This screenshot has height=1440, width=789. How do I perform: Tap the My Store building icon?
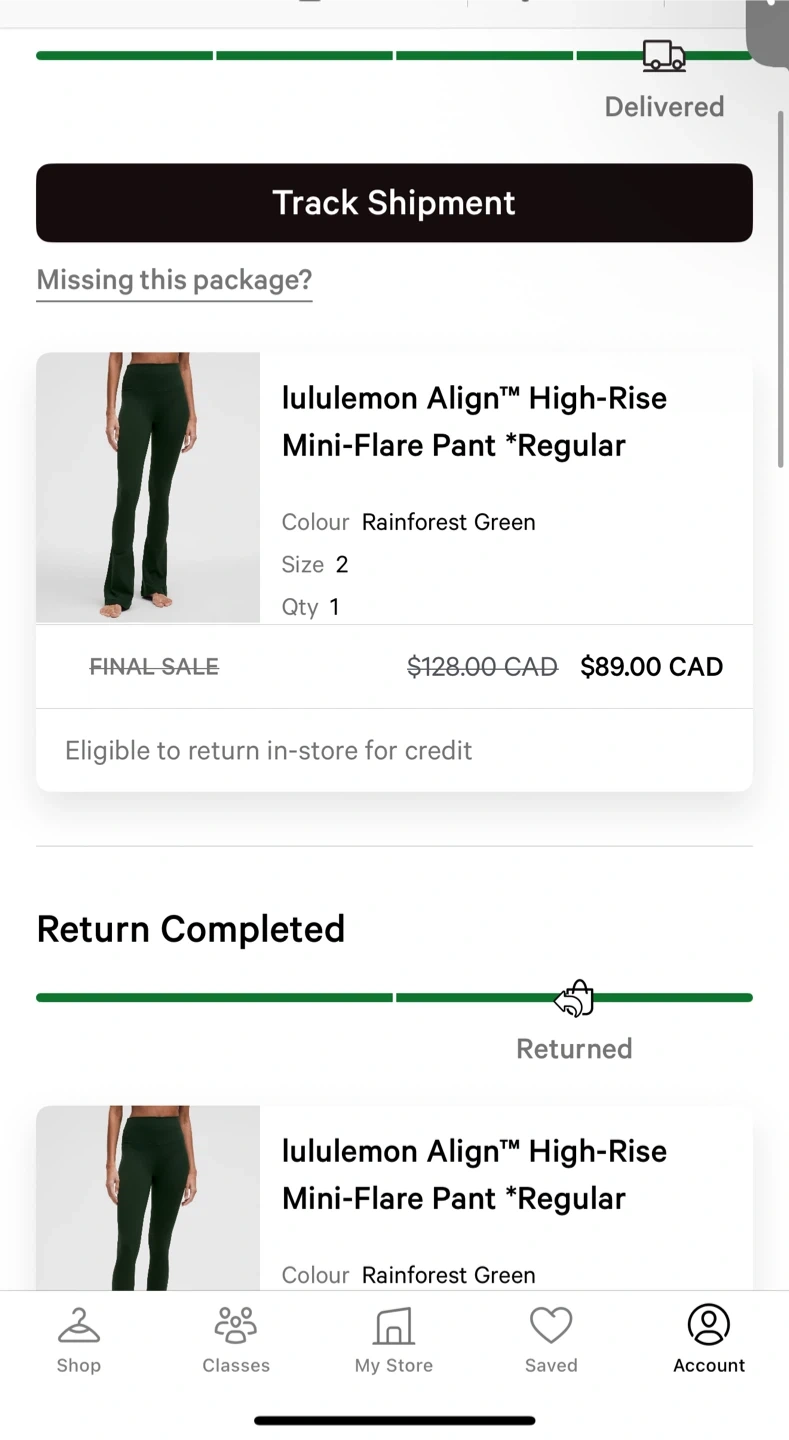click(394, 1326)
